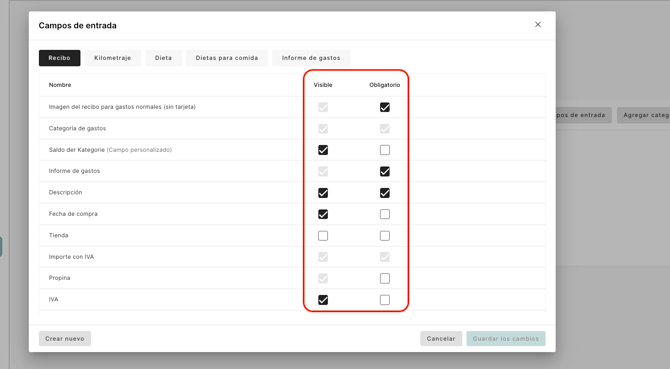The image size is (670, 369).
Task: Check Obligatorio for Tienda
Action: pos(385,236)
